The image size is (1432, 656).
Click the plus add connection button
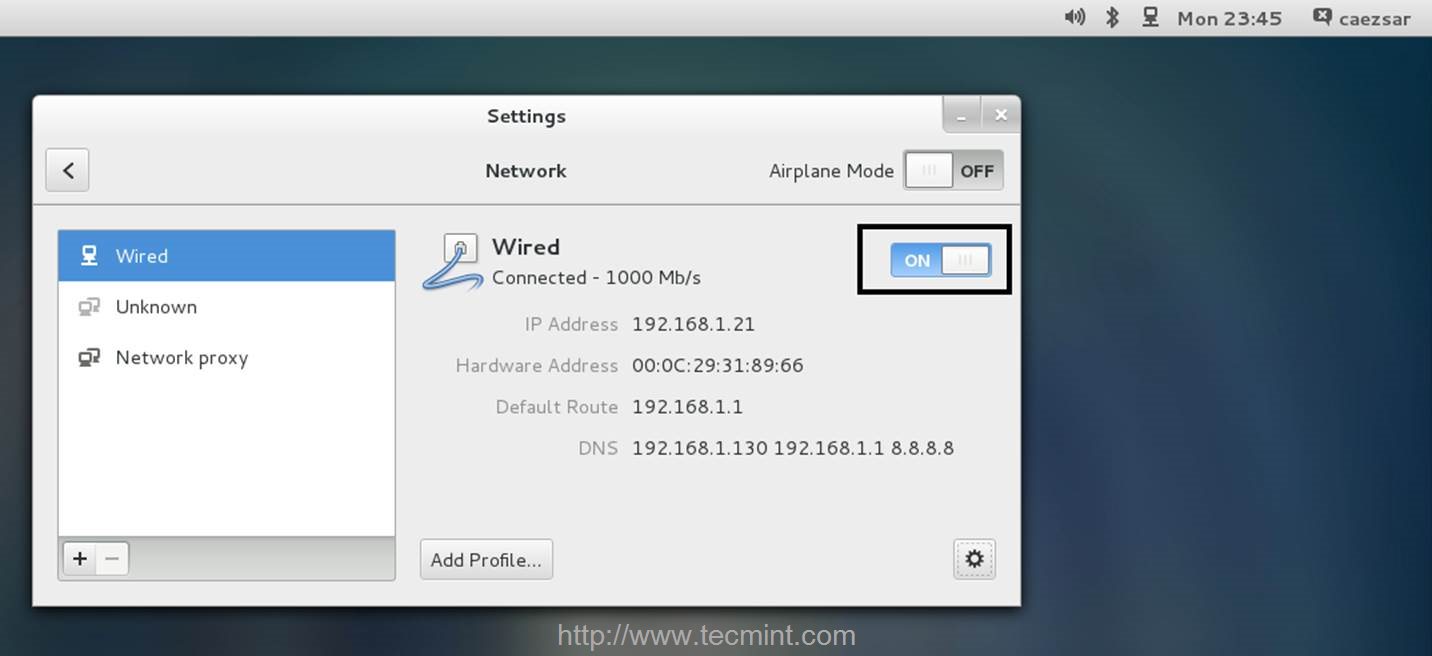80,559
